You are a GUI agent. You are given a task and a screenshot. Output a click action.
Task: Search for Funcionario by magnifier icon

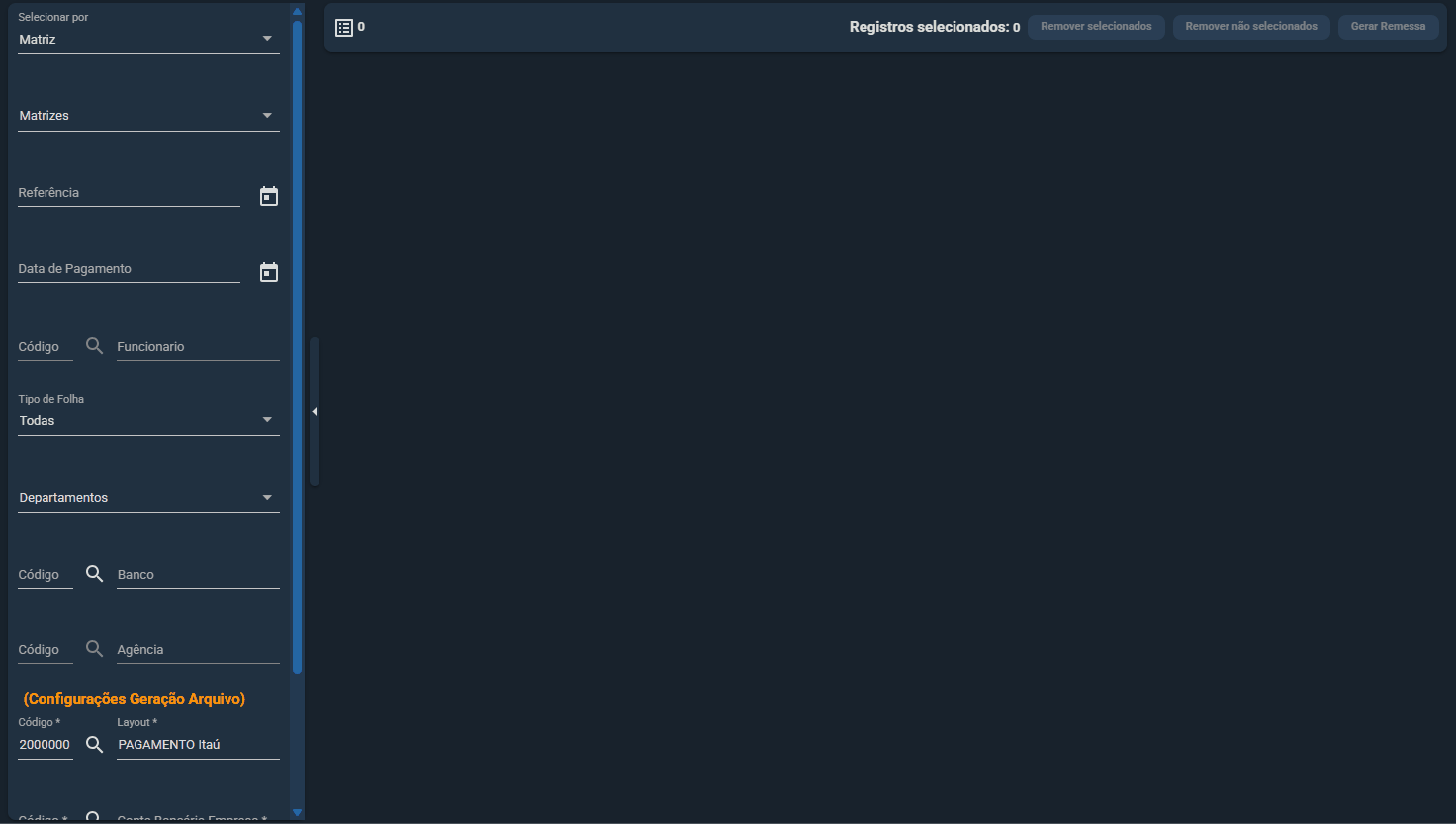(94, 346)
